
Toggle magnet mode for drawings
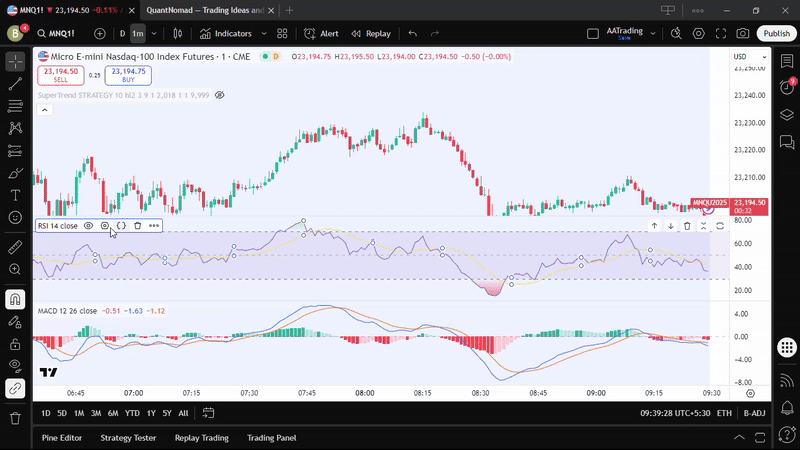click(x=15, y=299)
